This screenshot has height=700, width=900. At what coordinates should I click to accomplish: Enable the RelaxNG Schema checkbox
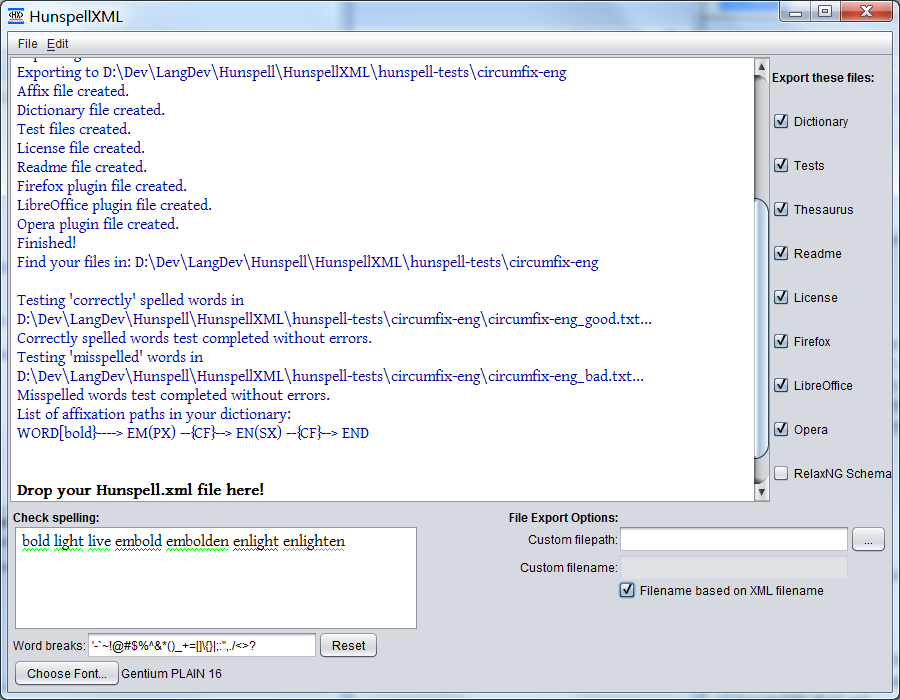tap(781, 473)
